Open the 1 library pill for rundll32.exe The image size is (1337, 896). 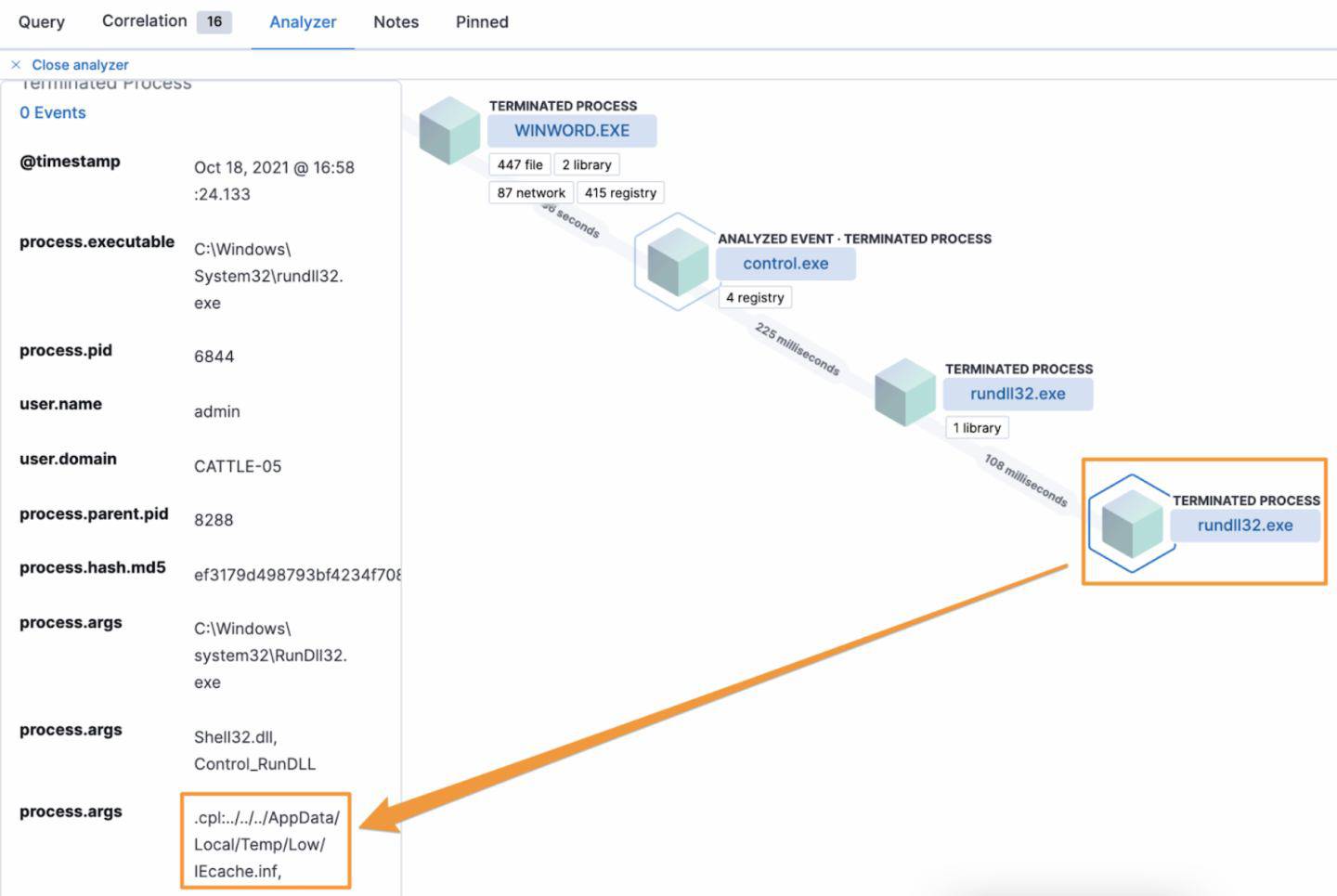coord(977,427)
